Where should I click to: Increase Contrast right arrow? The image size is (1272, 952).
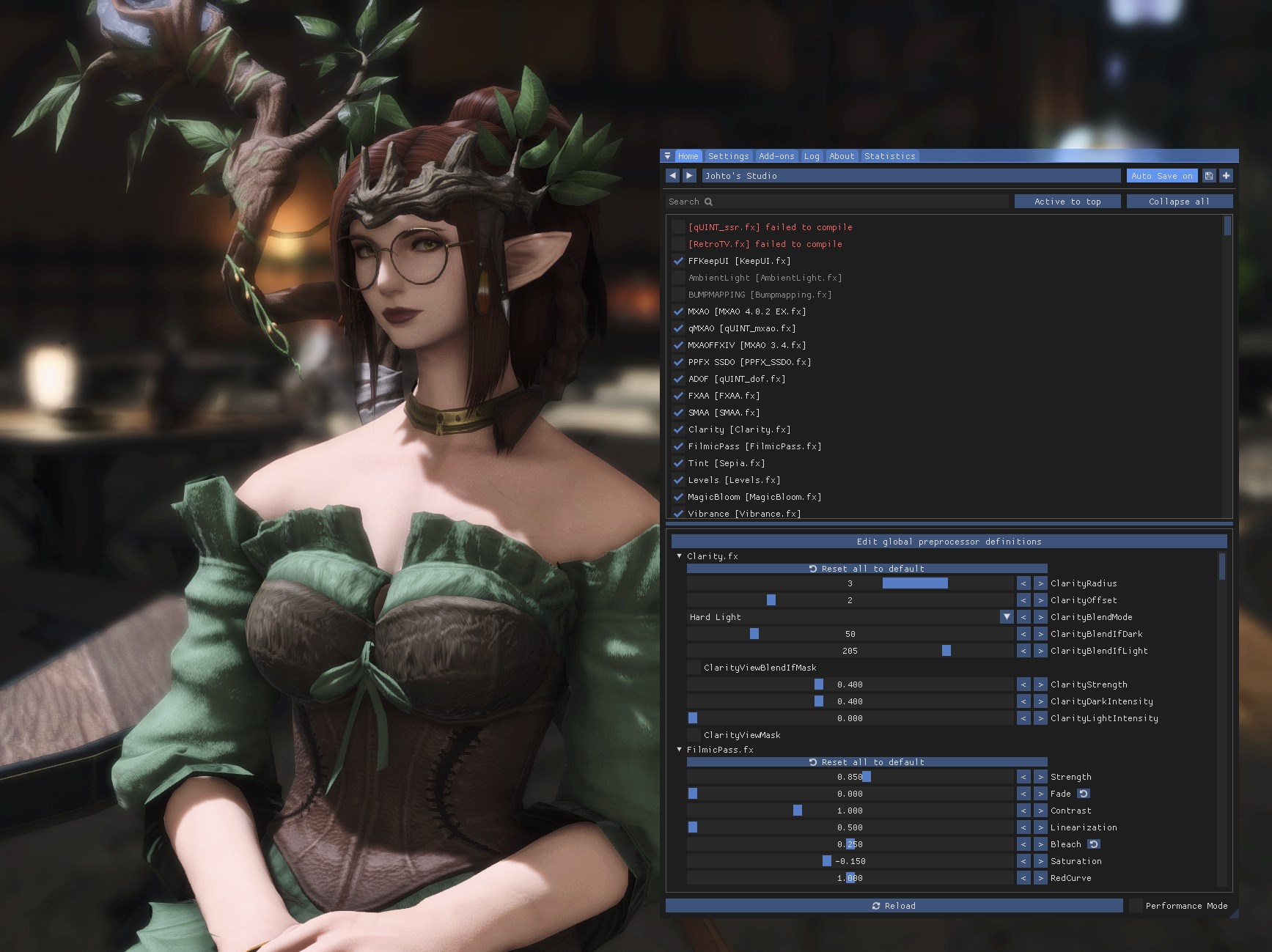pos(1040,811)
